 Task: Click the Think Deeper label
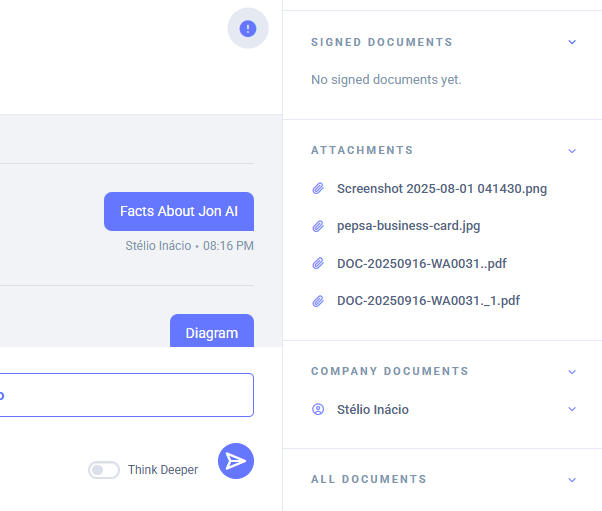pyautogui.click(x=163, y=470)
